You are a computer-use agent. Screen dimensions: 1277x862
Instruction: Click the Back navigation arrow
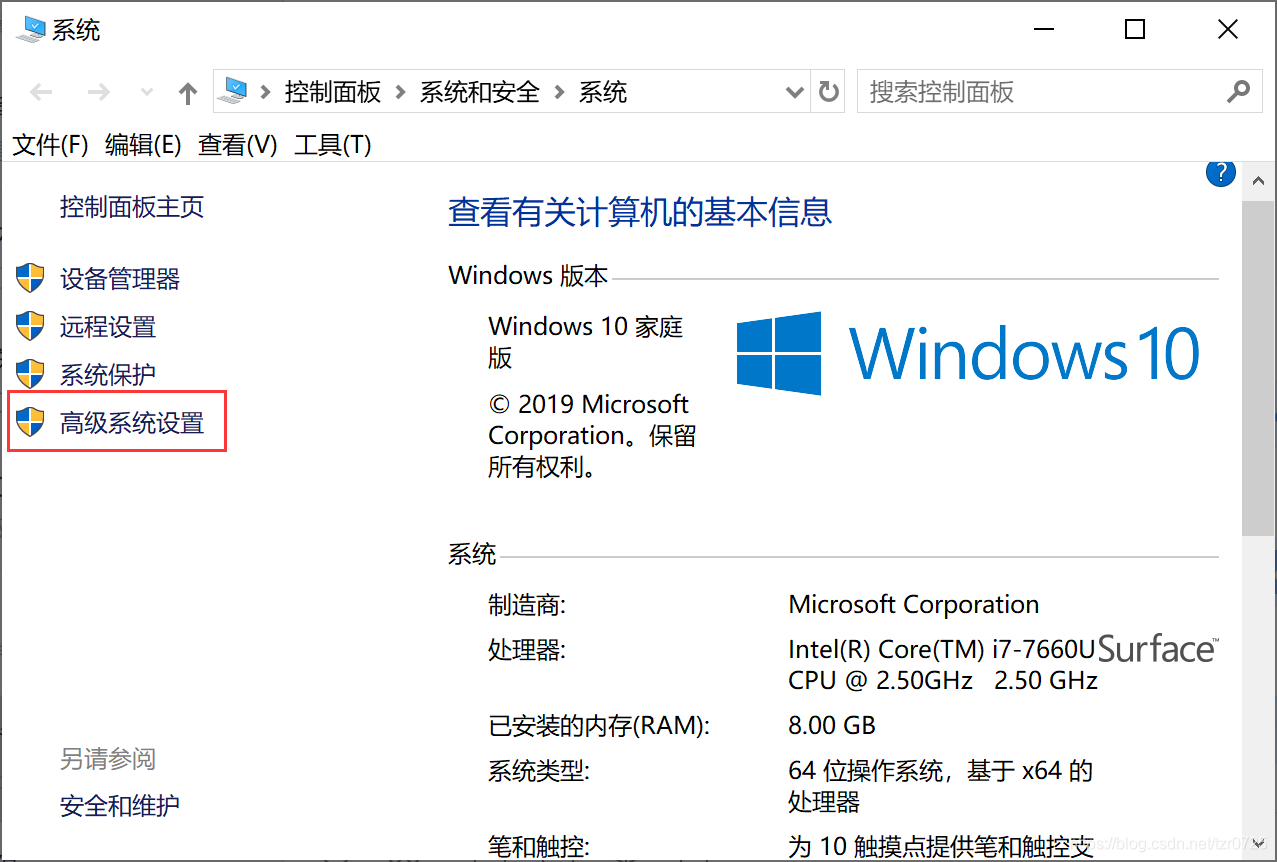(x=41, y=93)
